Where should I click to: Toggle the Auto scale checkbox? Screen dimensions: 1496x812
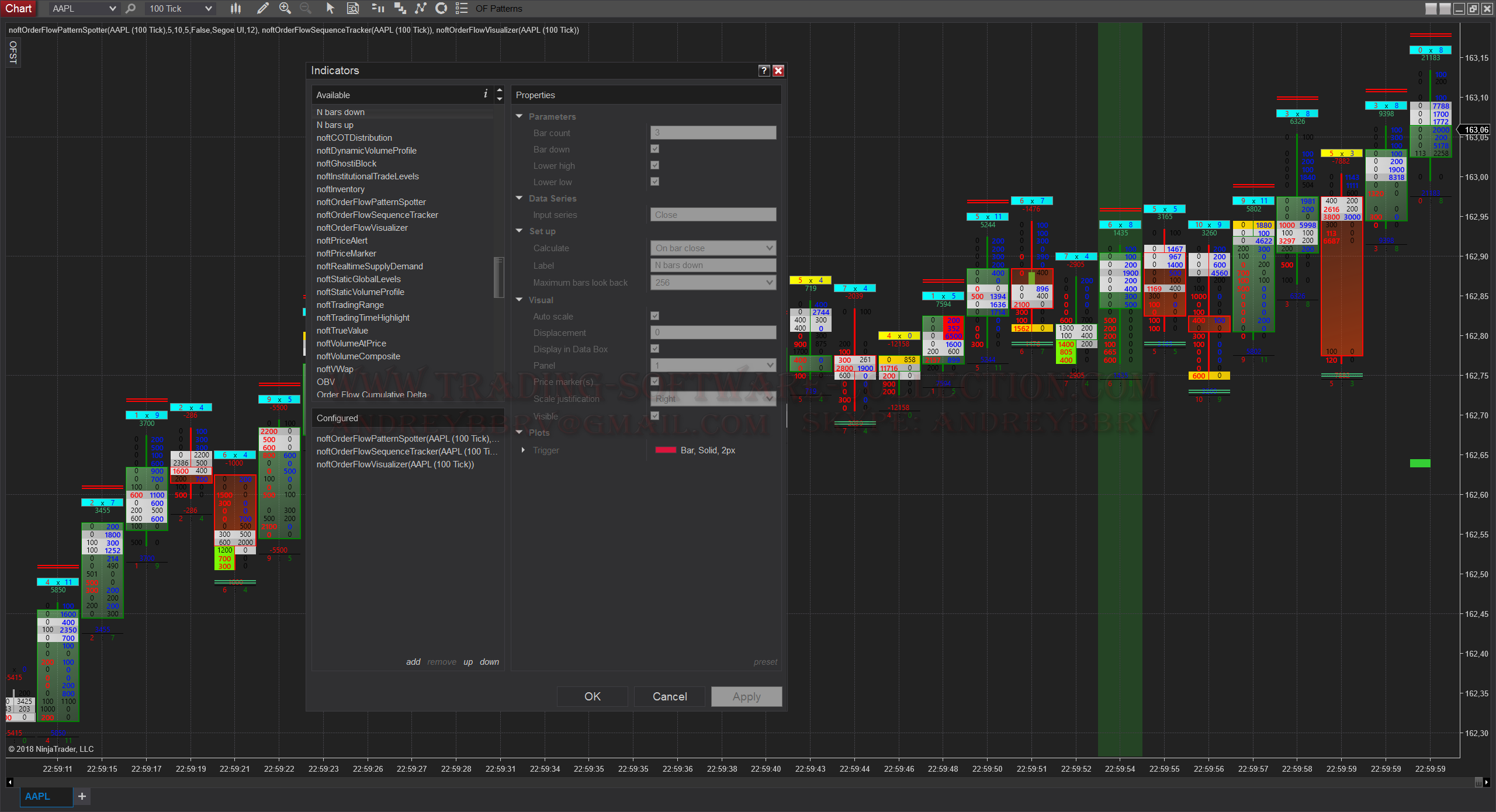654,316
